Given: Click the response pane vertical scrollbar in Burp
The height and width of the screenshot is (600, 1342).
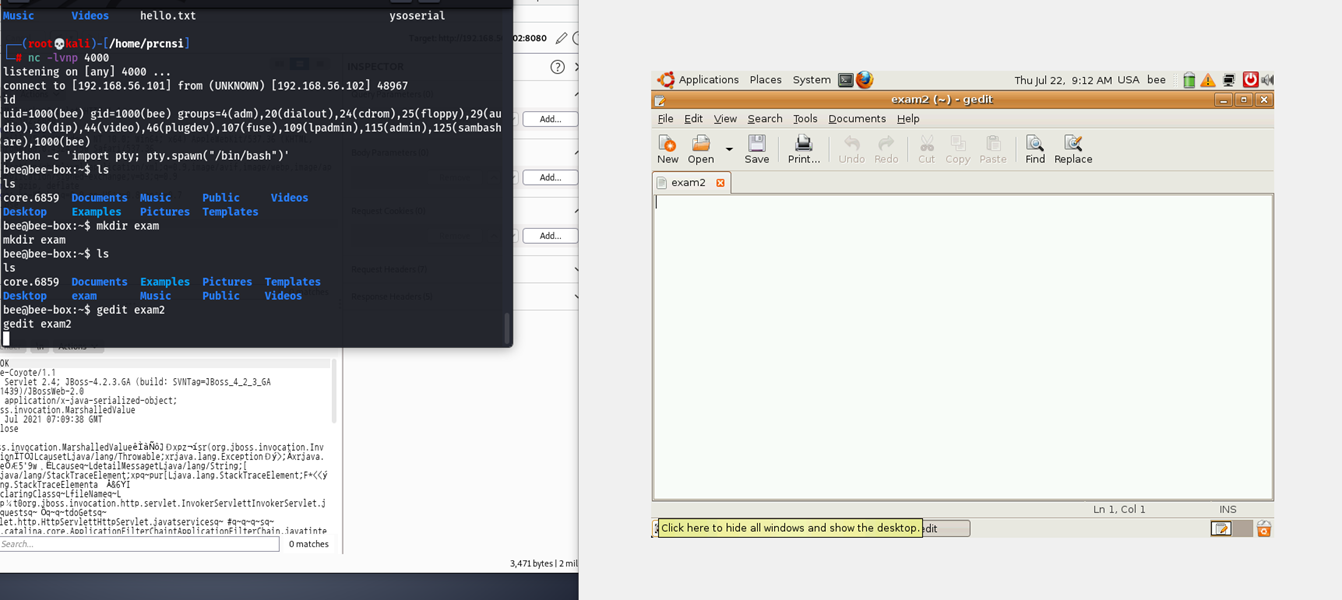Looking at the screenshot, I should [333, 390].
